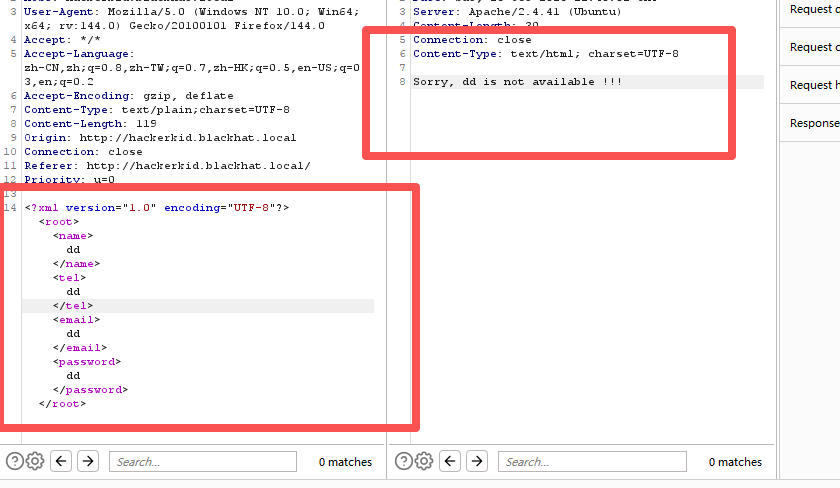Open help icon in the request pane

coord(14,461)
